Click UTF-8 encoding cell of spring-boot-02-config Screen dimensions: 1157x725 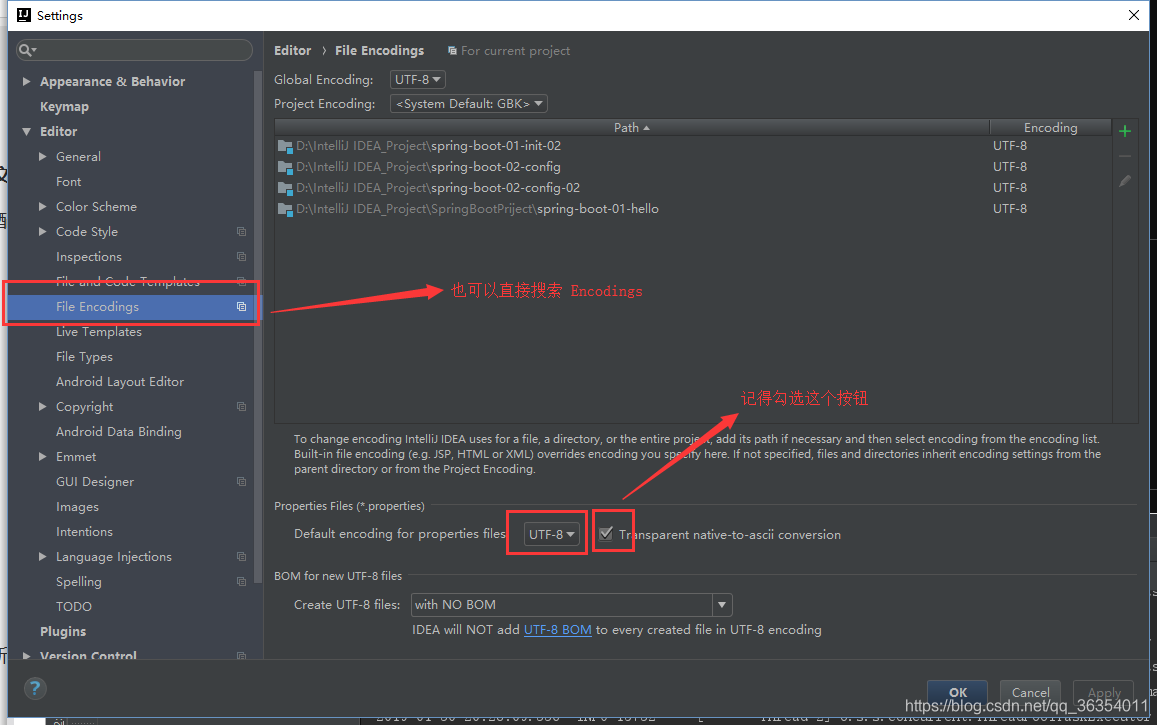pos(1009,167)
